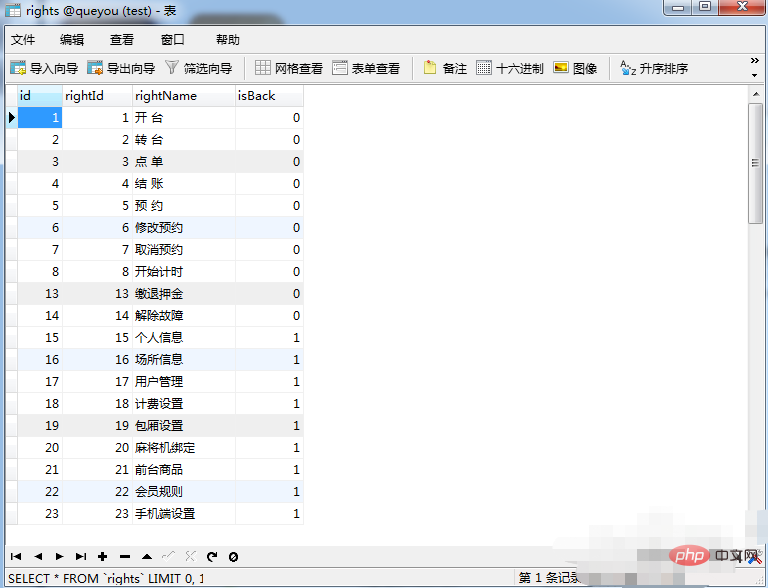Open the Filter Wizard (筛选向导)
This screenshot has height=588, width=768.
[198, 68]
